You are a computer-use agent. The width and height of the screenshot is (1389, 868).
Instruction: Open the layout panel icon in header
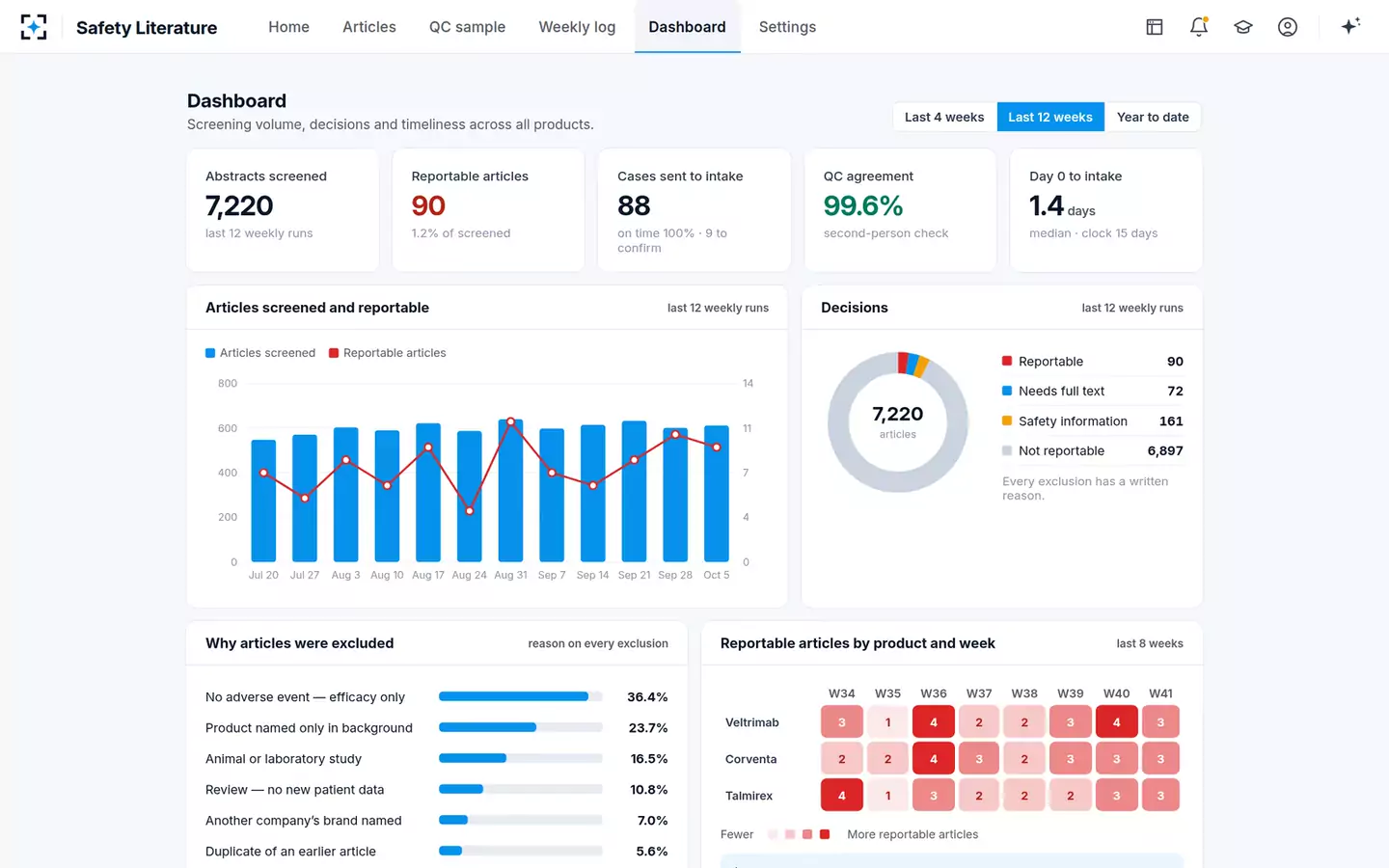click(x=1155, y=27)
